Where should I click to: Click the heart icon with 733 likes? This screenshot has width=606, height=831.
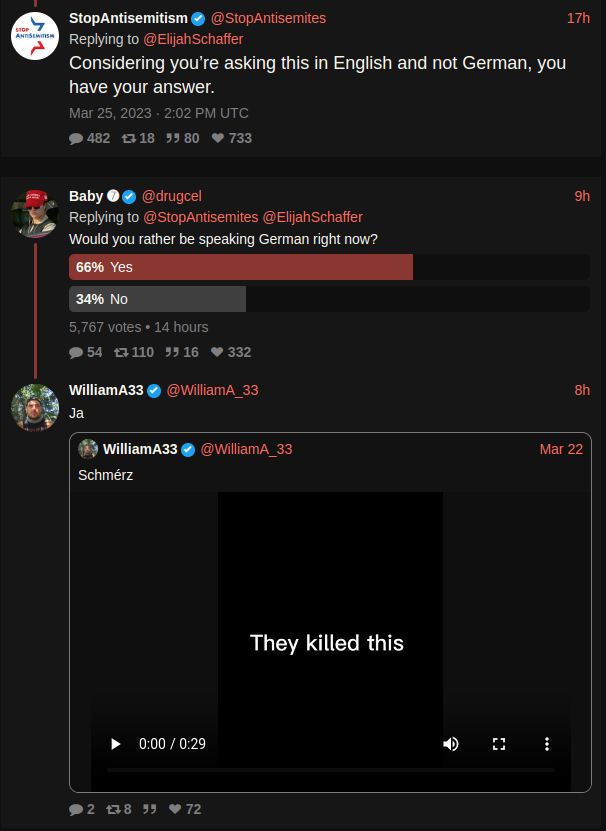click(x=218, y=138)
